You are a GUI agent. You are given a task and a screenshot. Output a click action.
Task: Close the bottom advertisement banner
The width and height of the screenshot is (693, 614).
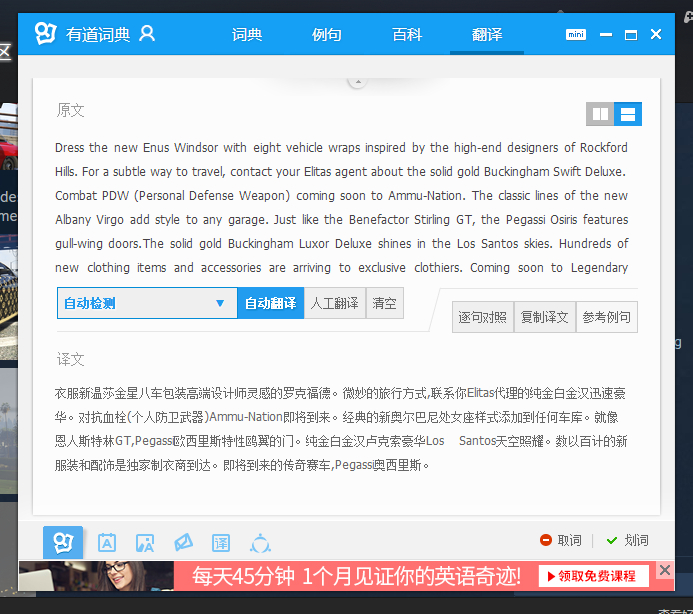[x=665, y=570]
